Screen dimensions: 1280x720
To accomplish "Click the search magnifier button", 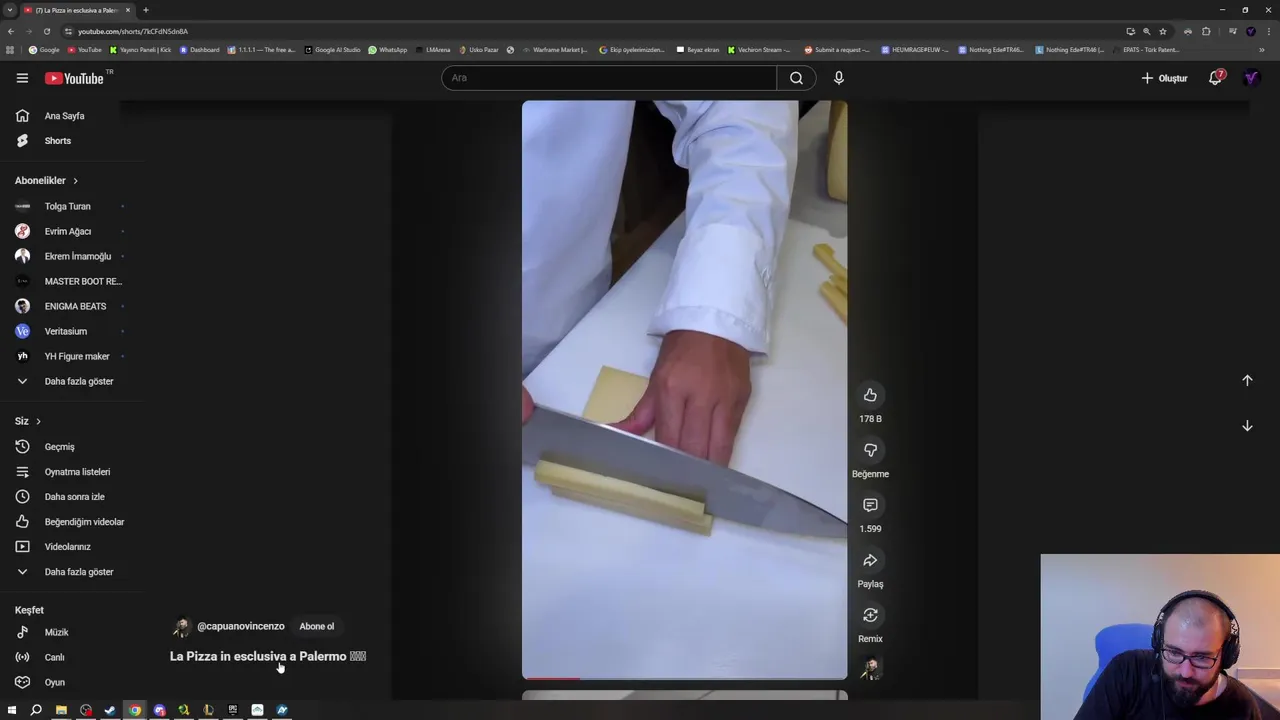I will point(796,78).
